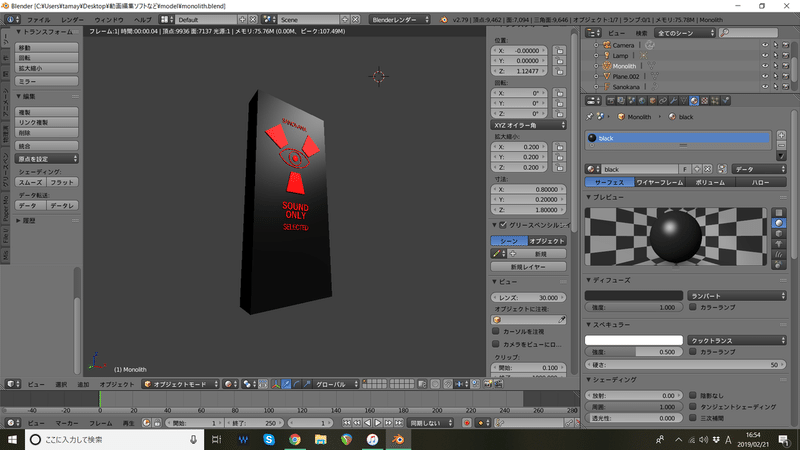Open the Global orientation dropdown
This screenshot has height=450, width=800.
click(335, 384)
